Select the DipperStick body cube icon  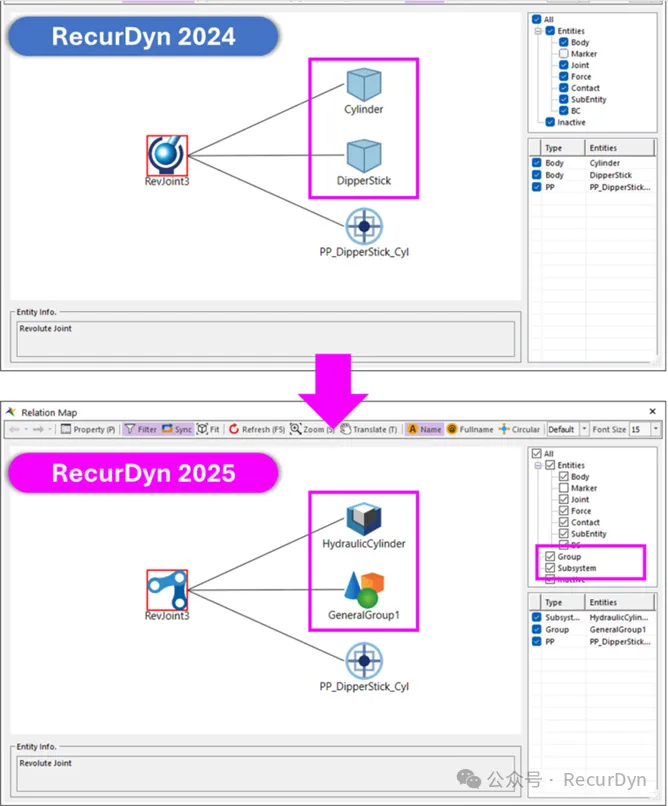[x=364, y=156]
